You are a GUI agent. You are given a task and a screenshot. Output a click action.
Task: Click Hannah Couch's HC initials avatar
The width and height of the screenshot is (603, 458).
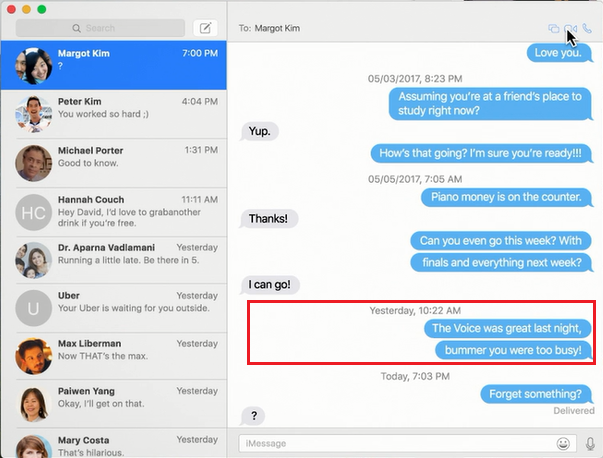(34, 212)
